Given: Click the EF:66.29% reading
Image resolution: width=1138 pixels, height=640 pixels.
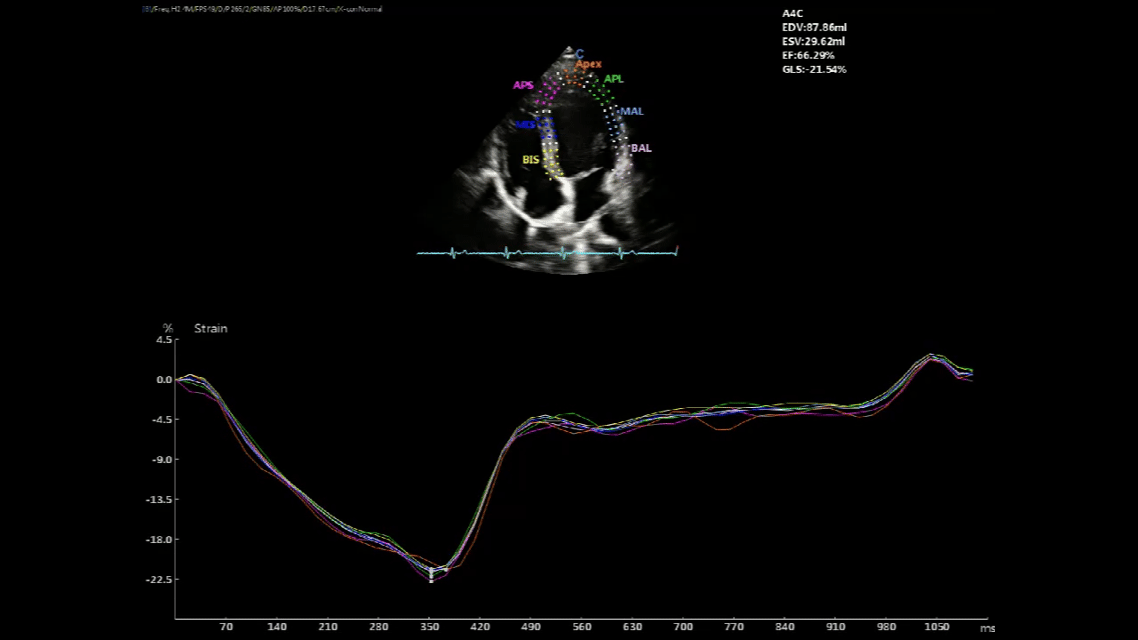Looking at the screenshot, I should pos(809,55).
